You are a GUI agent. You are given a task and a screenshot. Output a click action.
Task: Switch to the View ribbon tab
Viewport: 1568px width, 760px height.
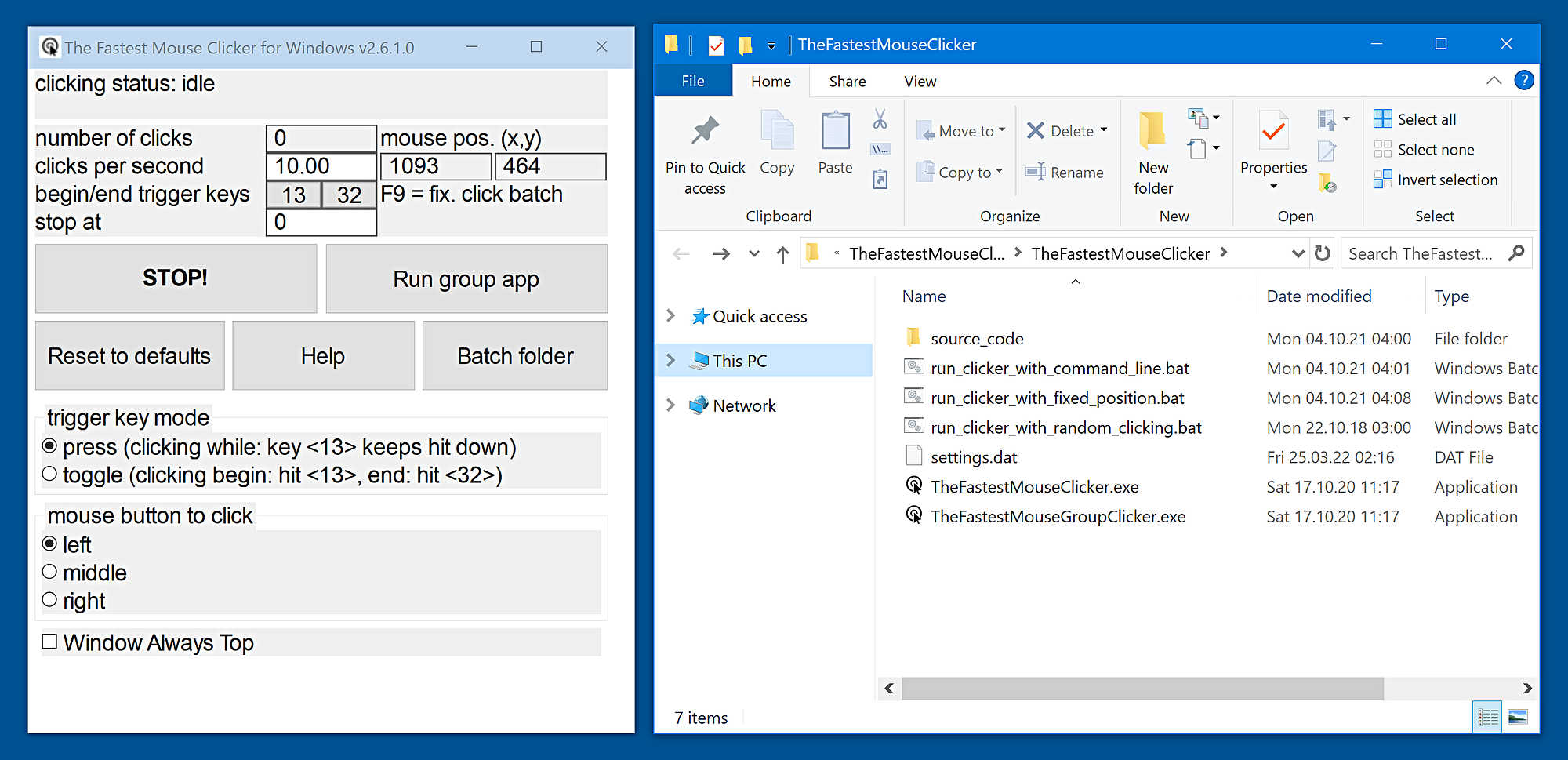(919, 81)
